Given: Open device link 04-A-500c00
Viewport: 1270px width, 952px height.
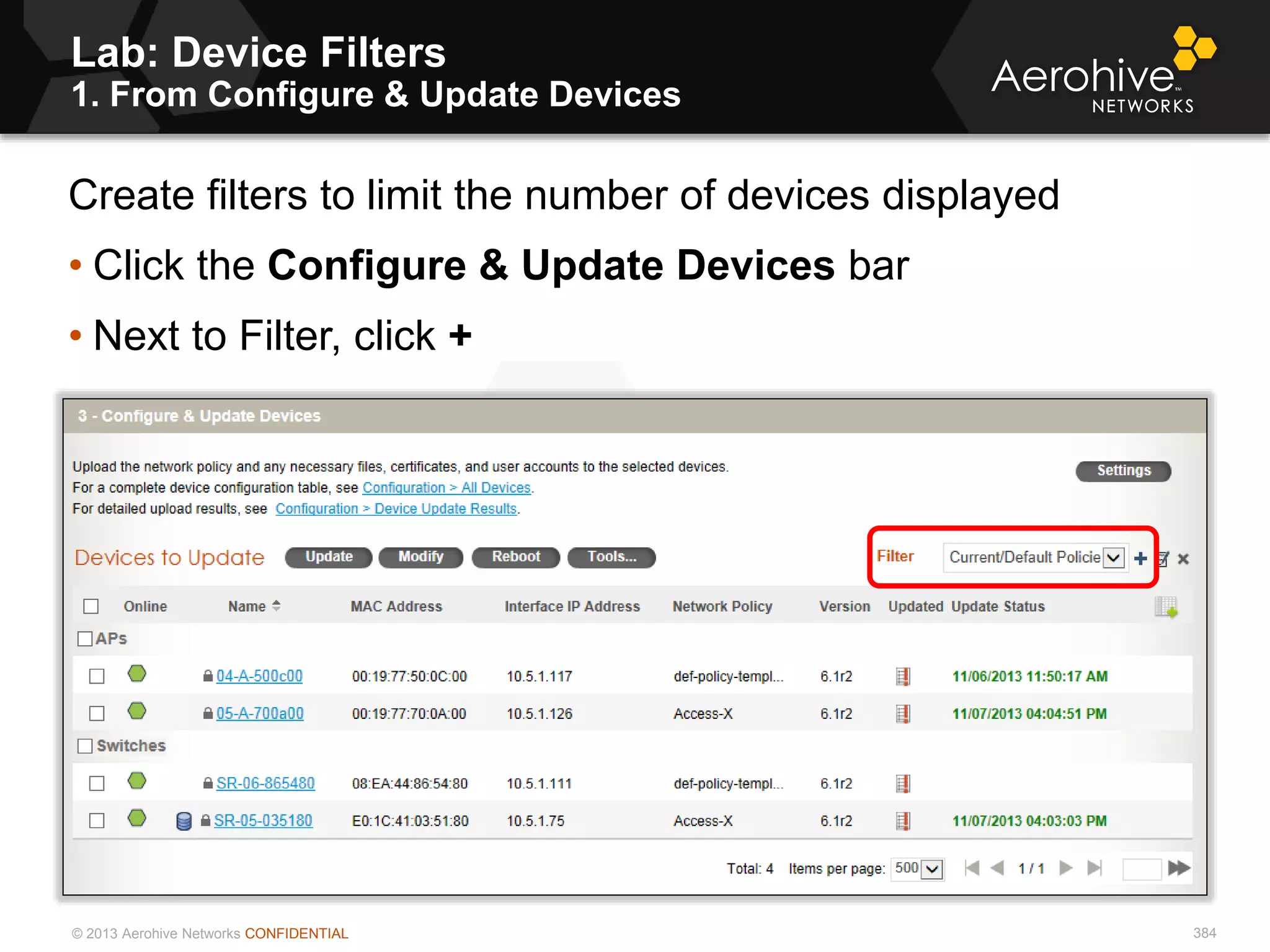Looking at the screenshot, I should pos(259,676).
